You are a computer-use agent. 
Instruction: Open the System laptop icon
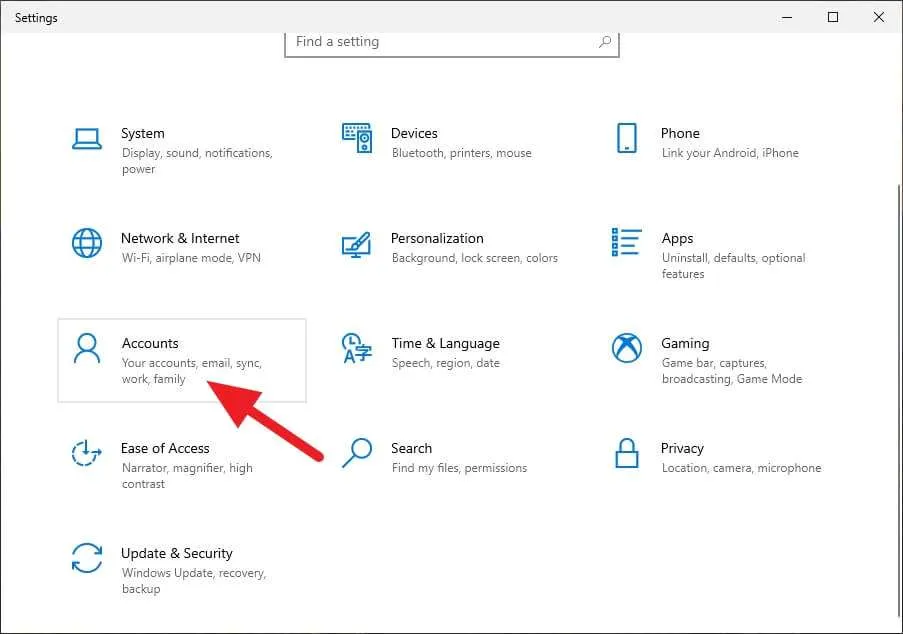[x=87, y=139]
